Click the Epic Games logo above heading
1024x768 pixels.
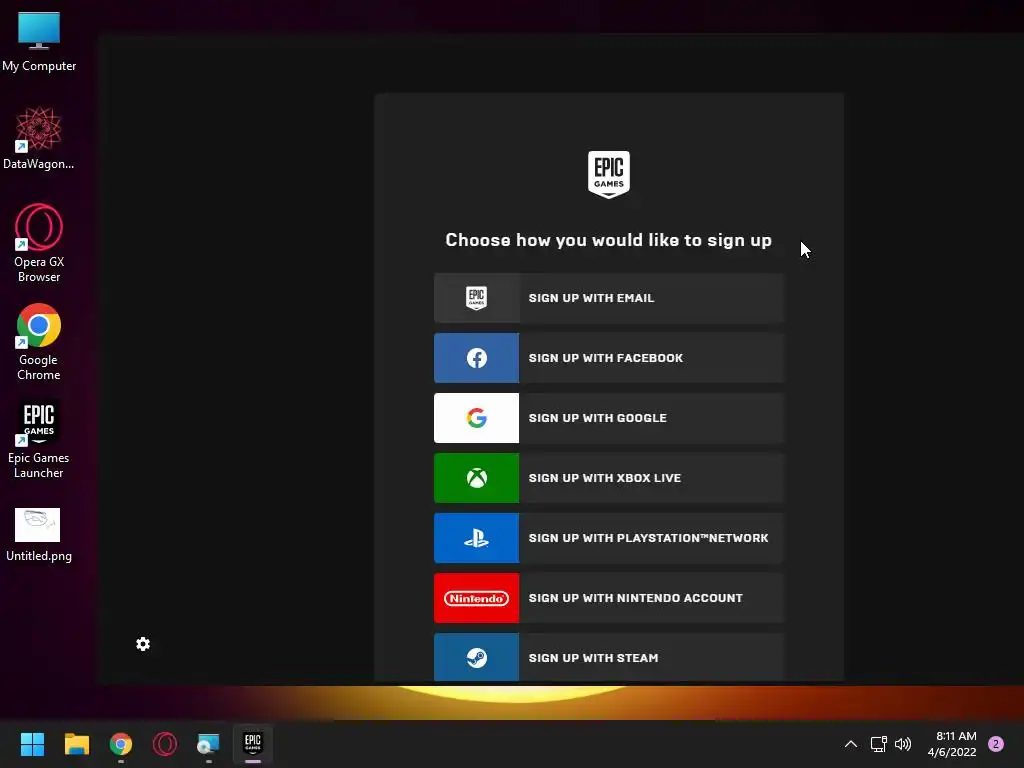coord(609,174)
